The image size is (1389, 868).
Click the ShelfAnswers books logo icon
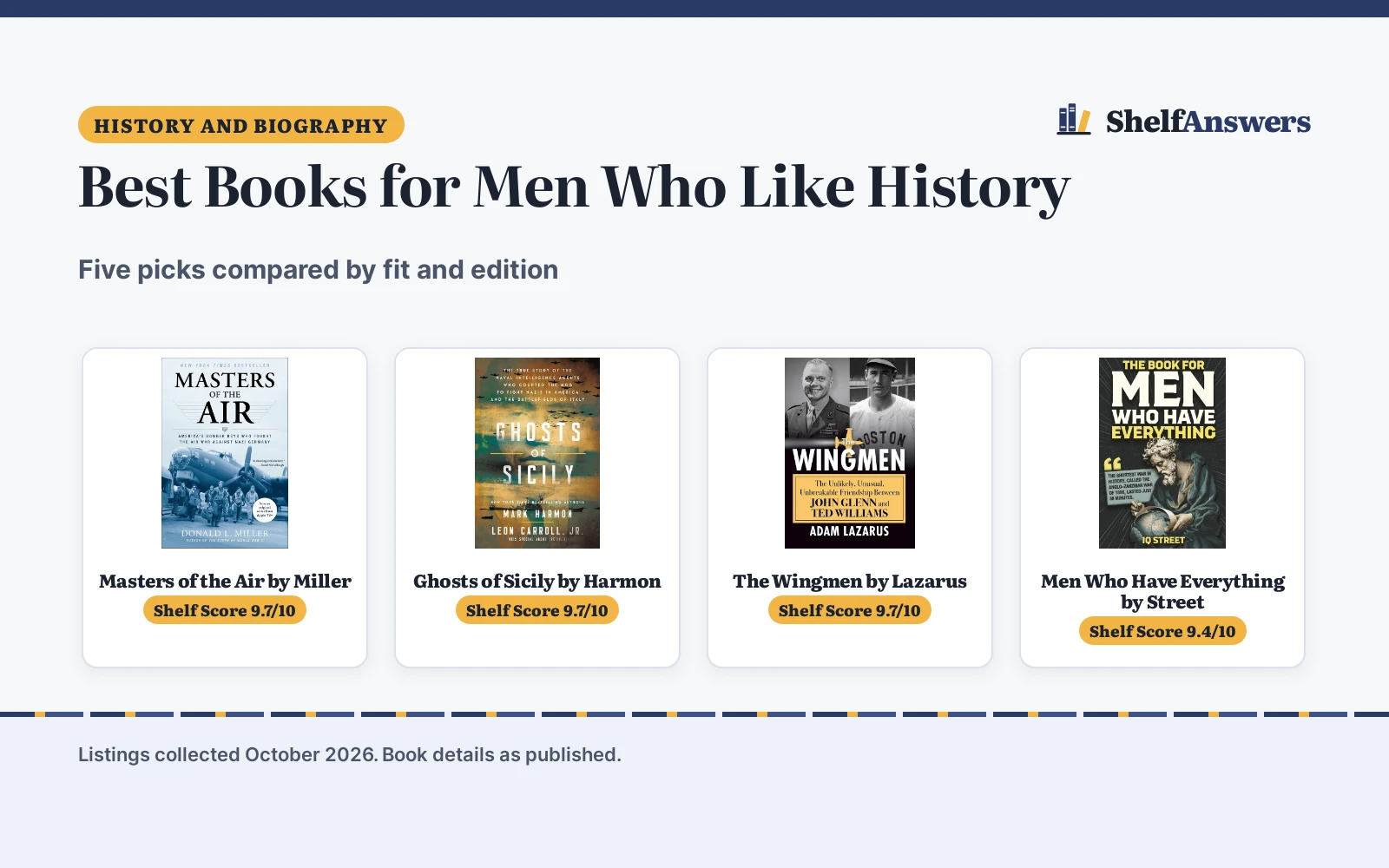pos(1074,120)
